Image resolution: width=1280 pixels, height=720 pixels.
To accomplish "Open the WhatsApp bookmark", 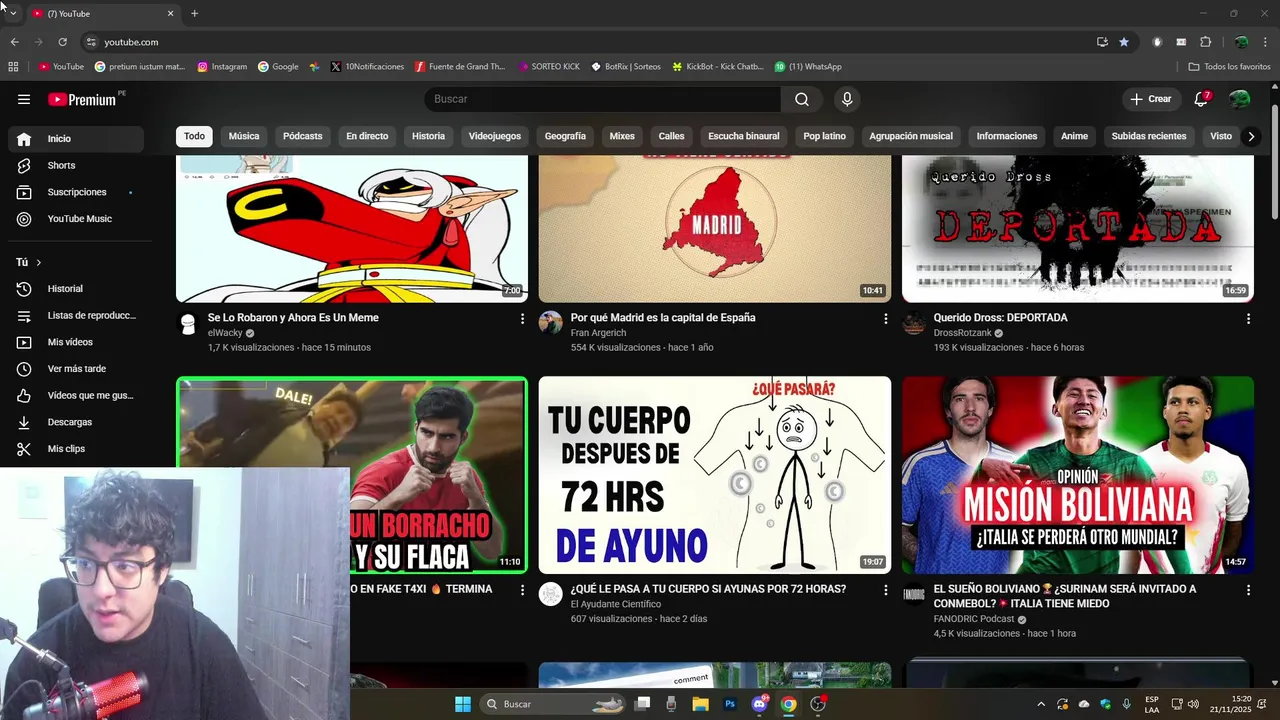I will pos(808,67).
